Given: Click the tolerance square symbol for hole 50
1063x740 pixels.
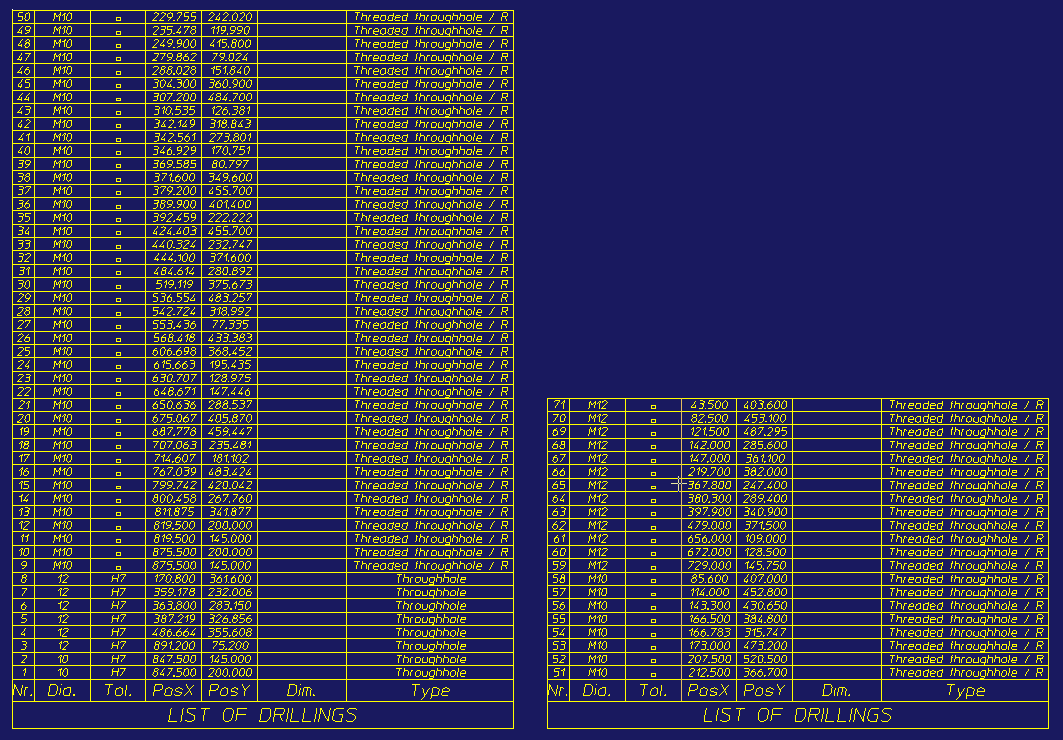Looking at the screenshot, I should pyautogui.click(x=117, y=16).
